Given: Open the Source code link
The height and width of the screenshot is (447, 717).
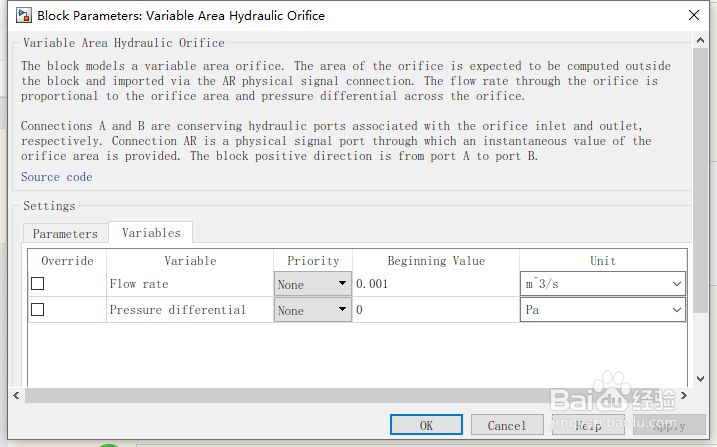Looking at the screenshot, I should pos(56,177).
